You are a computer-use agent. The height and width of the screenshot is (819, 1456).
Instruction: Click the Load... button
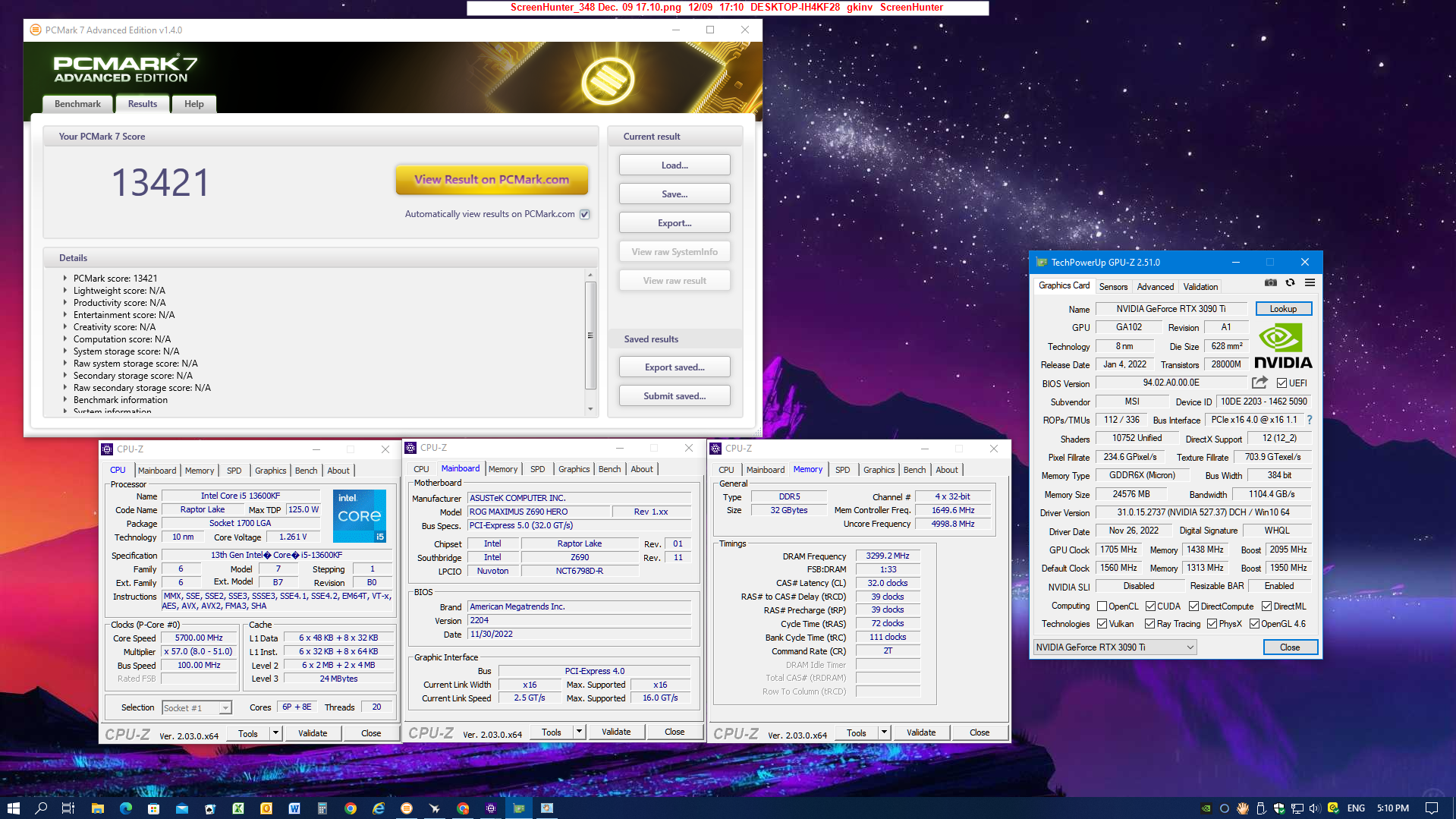point(675,165)
